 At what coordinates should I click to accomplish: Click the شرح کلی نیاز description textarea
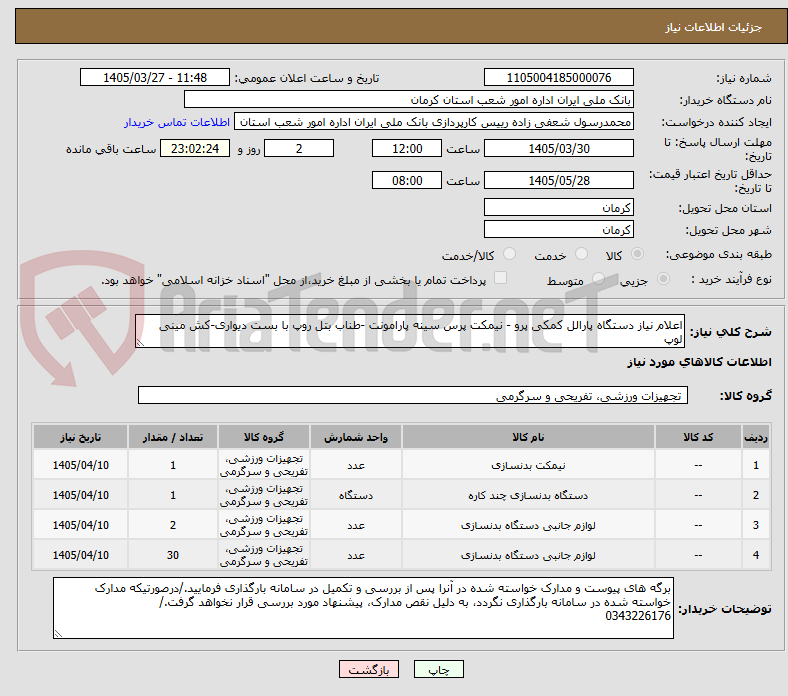click(410, 332)
